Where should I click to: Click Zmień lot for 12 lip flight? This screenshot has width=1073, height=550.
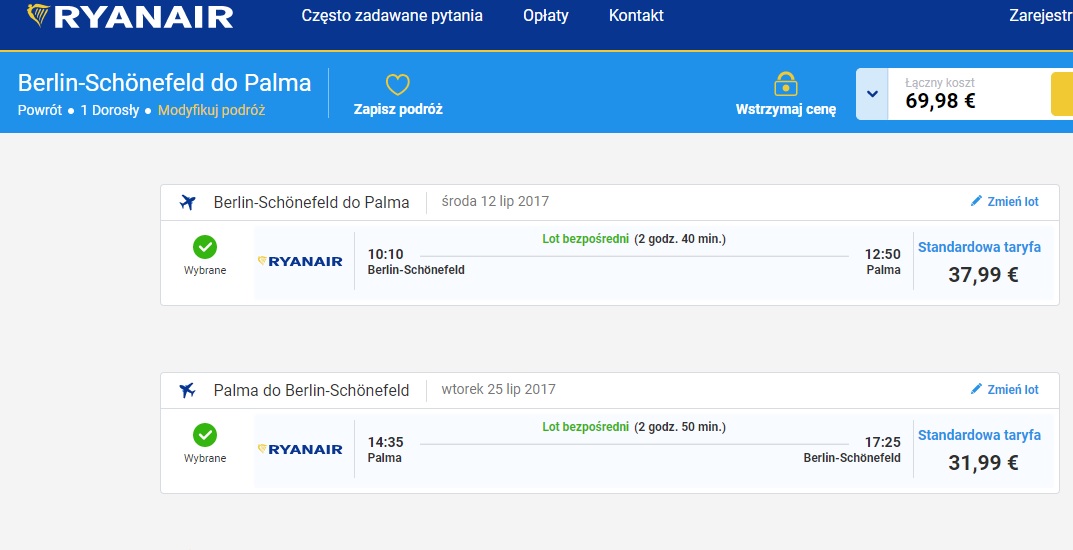1013,202
